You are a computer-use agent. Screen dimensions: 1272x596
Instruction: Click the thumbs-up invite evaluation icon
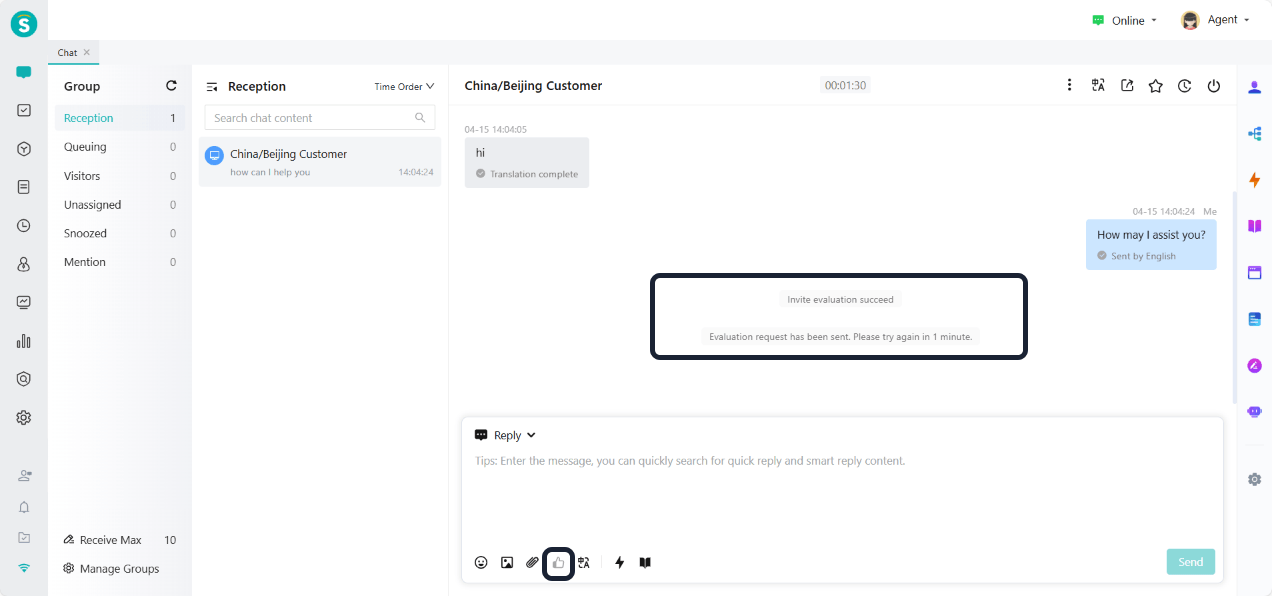click(x=558, y=563)
